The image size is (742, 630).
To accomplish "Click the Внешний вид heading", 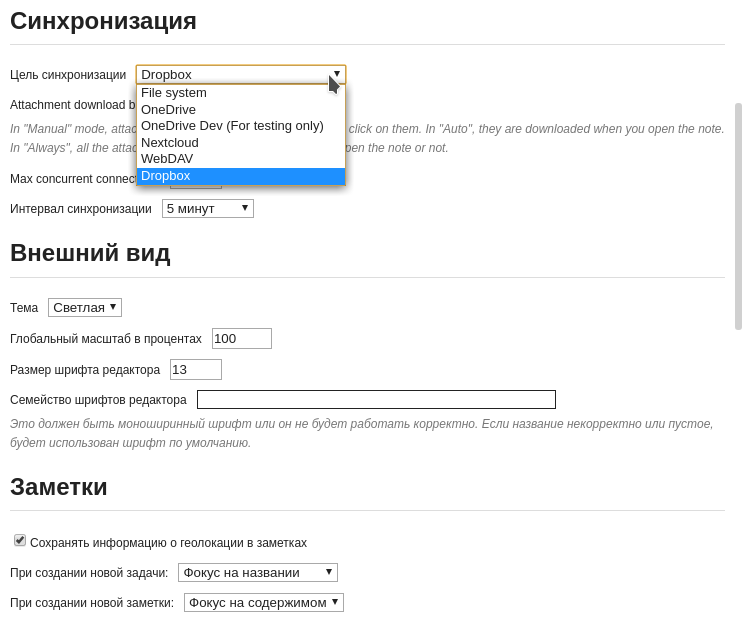I will pyautogui.click(x=90, y=253).
